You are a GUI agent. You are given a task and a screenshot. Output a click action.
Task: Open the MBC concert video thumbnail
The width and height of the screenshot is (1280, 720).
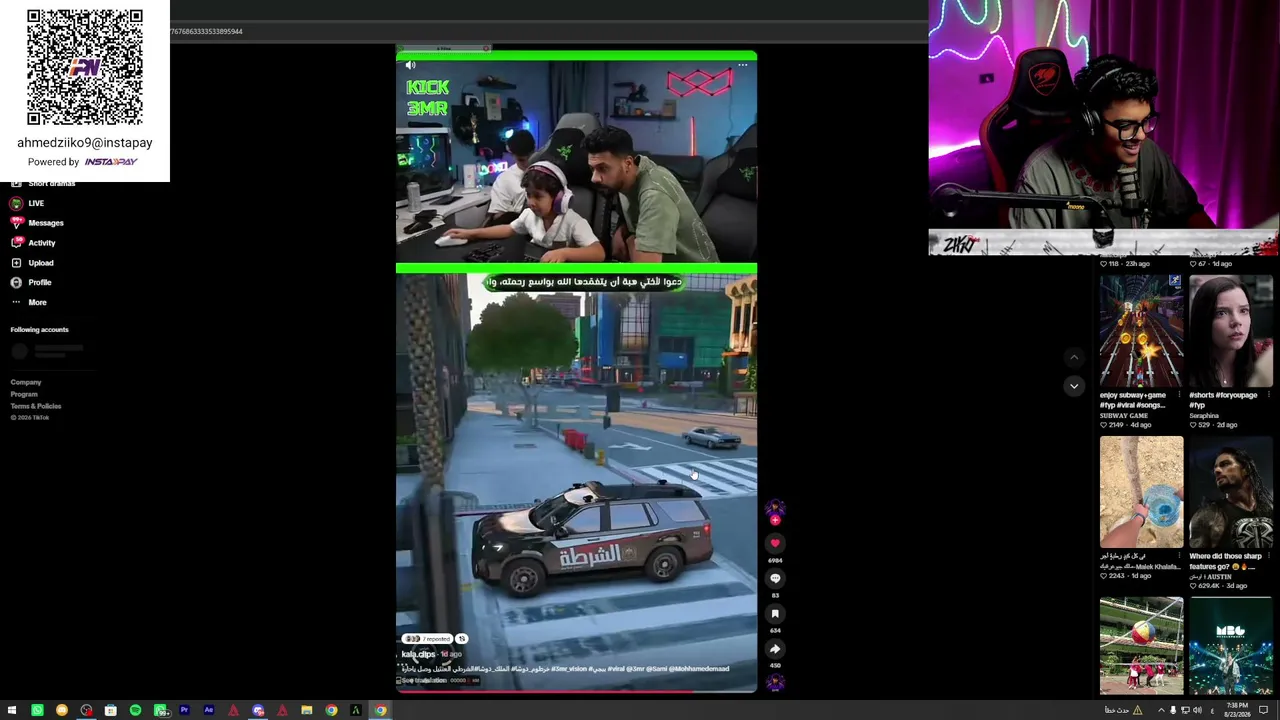point(1230,646)
